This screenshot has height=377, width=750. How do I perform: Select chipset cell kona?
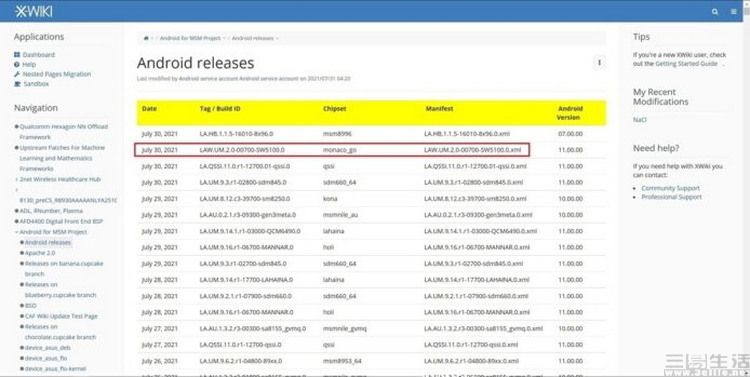(x=330, y=199)
